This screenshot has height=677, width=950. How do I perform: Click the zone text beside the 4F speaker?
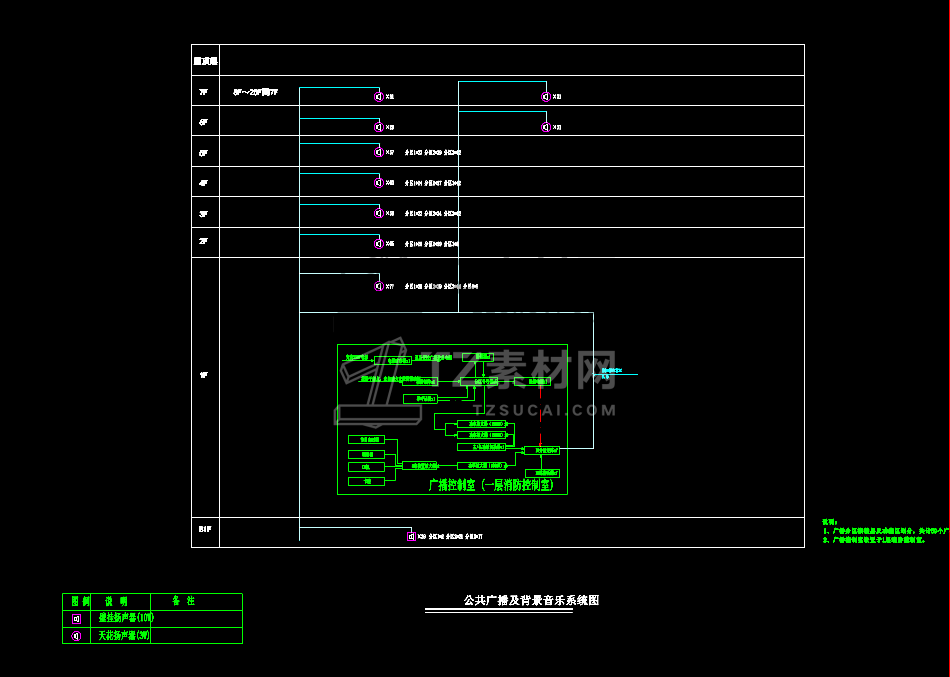433,183
